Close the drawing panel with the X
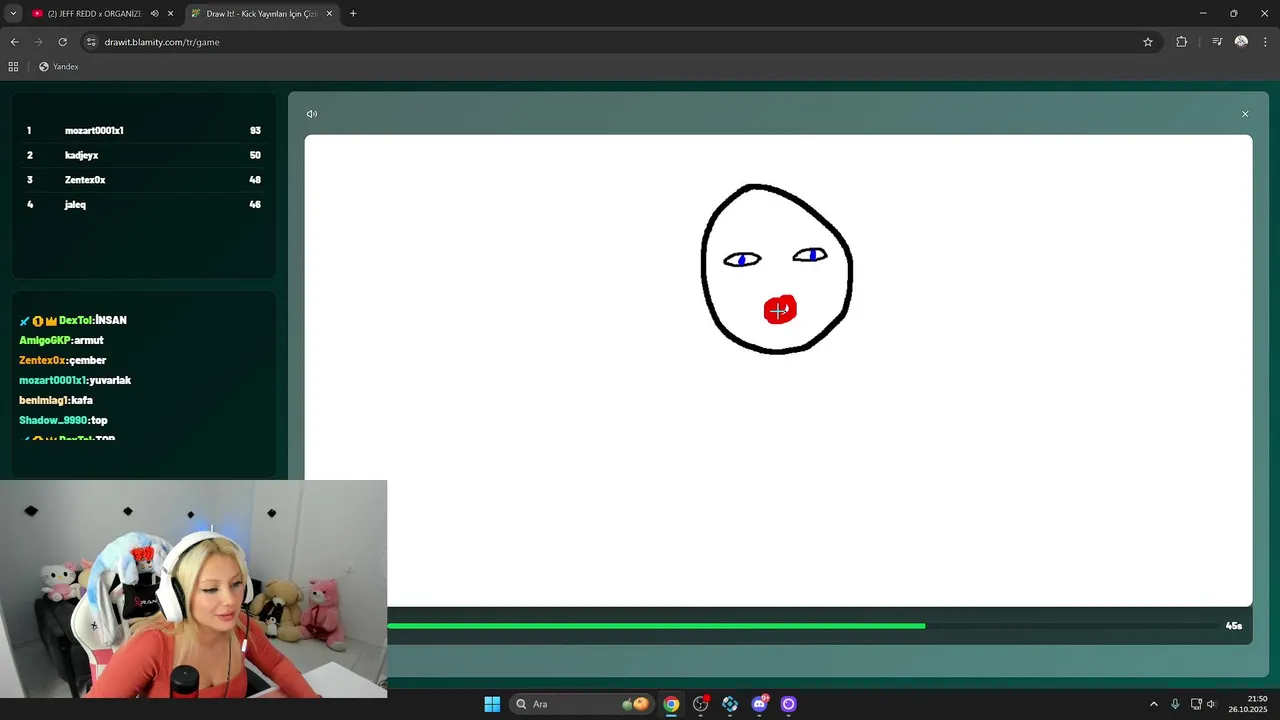Image resolution: width=1280 pixels, height=720 pixels. click(x=1245, y=114)
